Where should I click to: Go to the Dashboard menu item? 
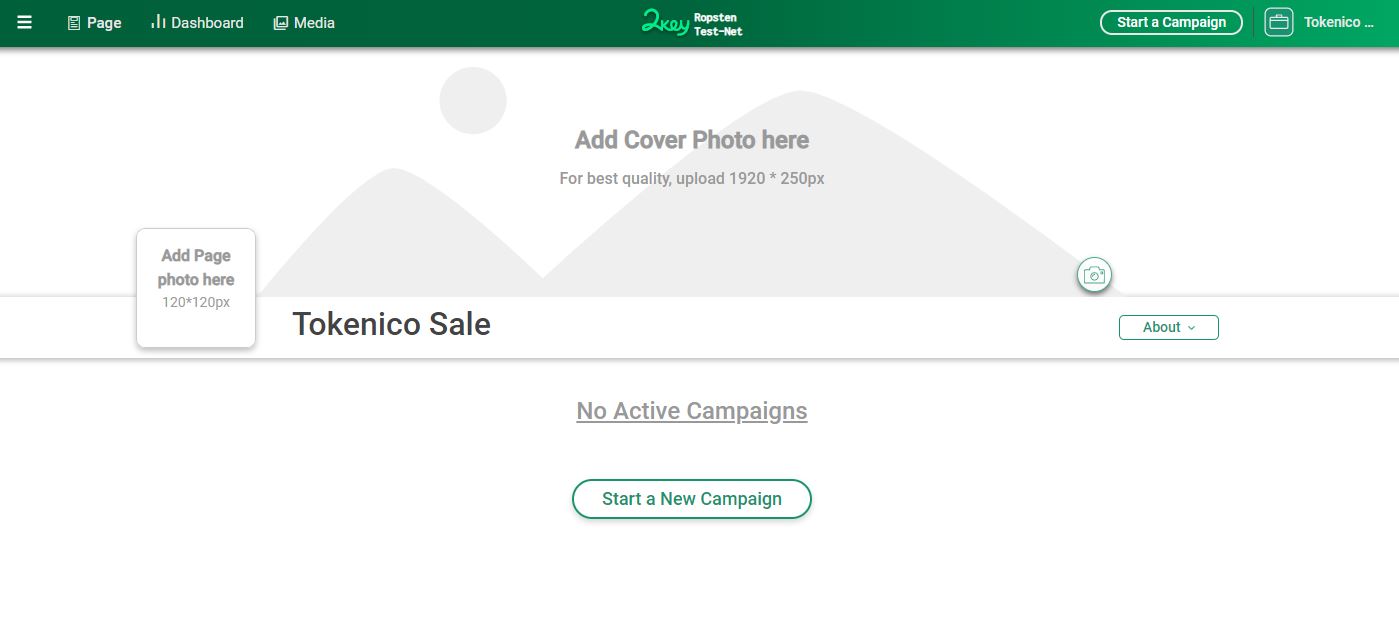(x=197, y=23)
